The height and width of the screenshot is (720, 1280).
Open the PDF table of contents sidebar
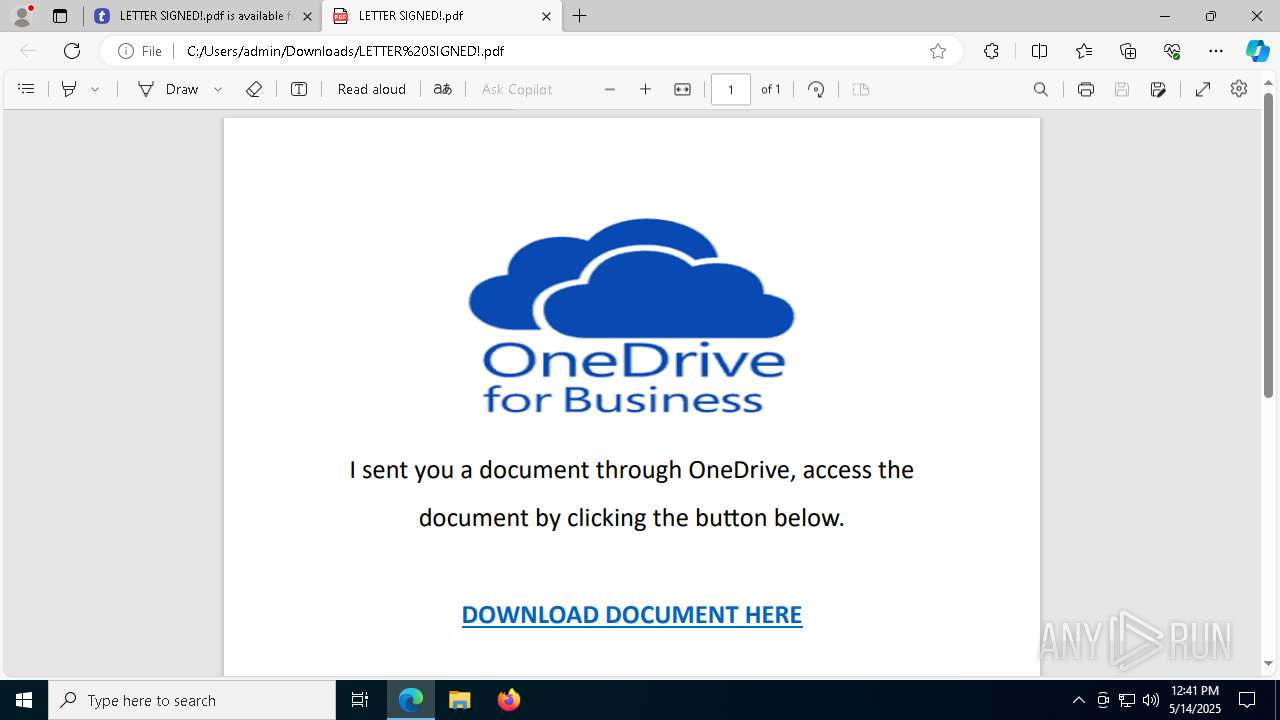pos(27,89)
